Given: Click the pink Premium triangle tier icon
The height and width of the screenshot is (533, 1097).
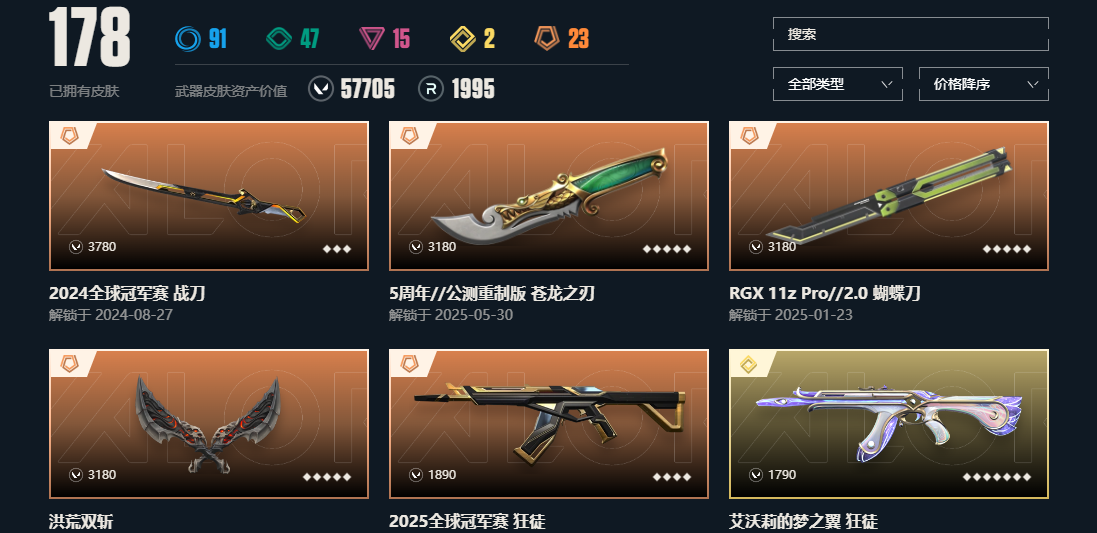Looking at the screenshot, I should coord(371,38).
